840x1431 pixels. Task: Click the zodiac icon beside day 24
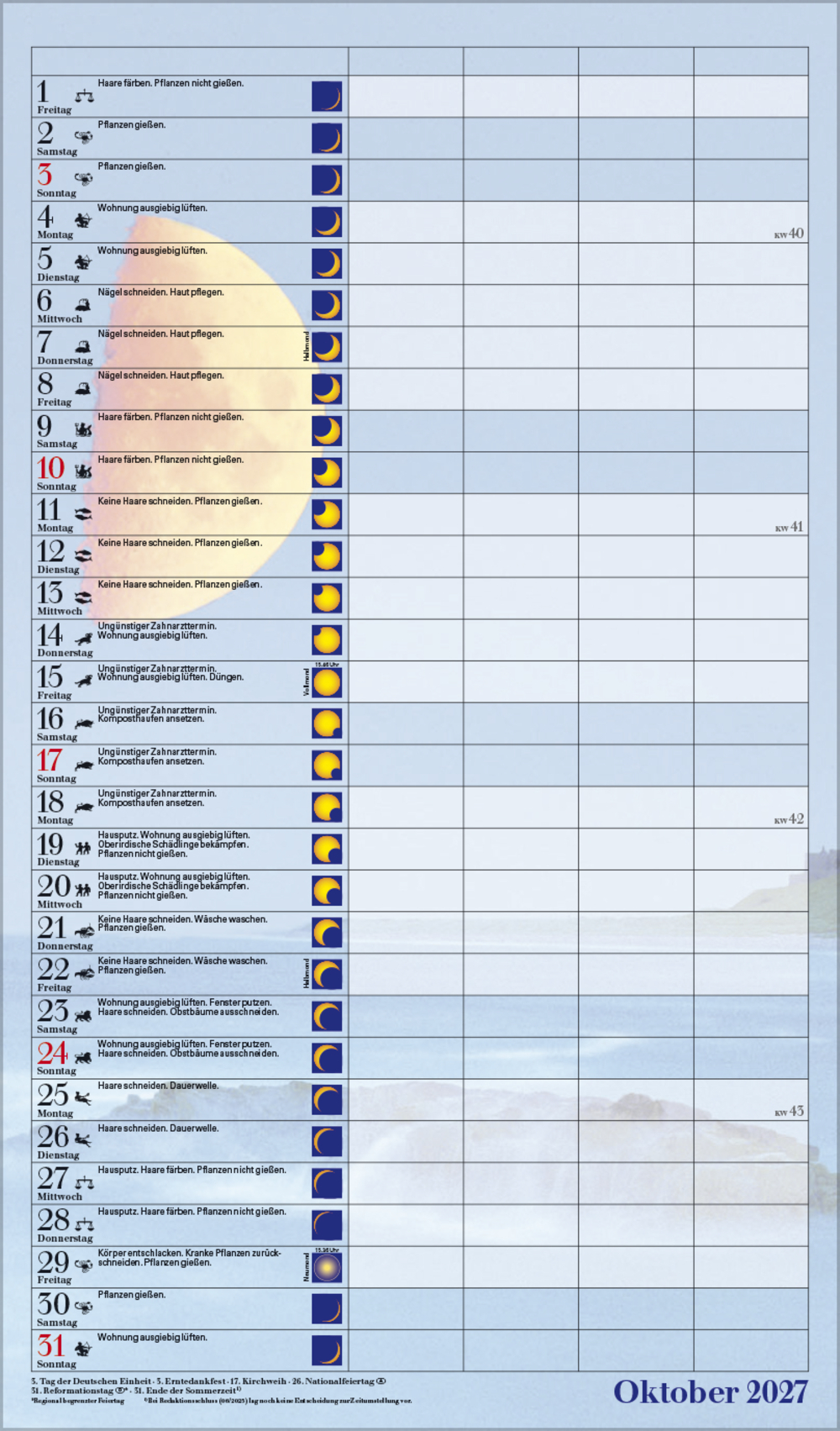tap(82, 1058)
